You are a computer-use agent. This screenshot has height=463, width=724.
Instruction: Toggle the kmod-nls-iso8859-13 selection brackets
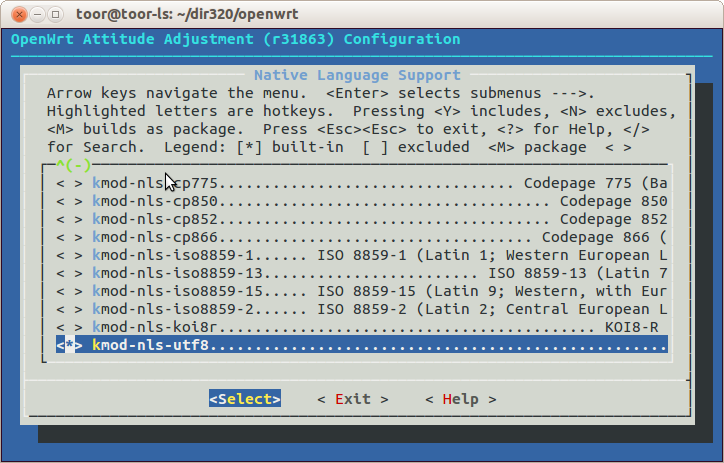(x=69, y=273)
